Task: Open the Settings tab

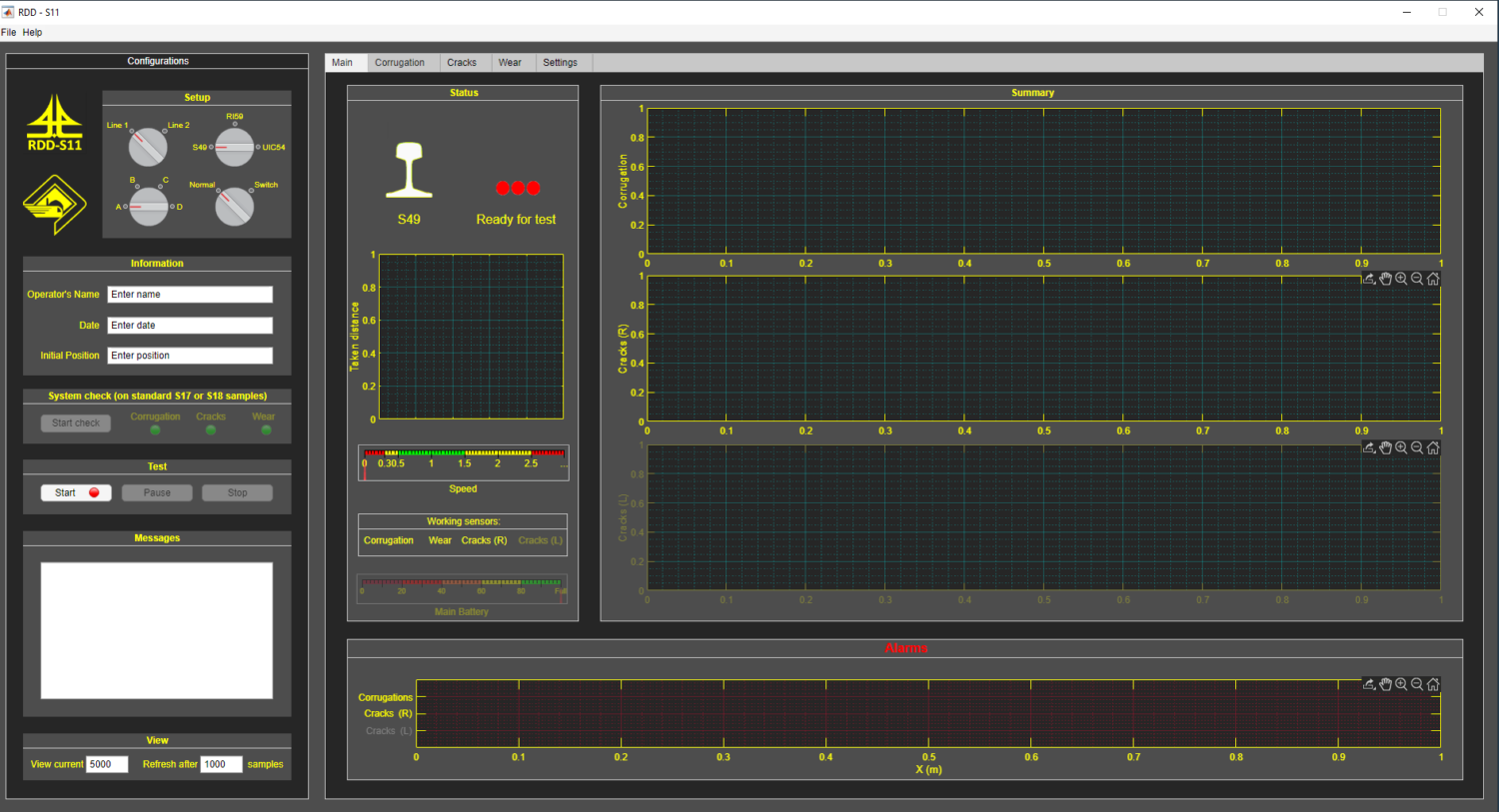Action: point(560,63)
